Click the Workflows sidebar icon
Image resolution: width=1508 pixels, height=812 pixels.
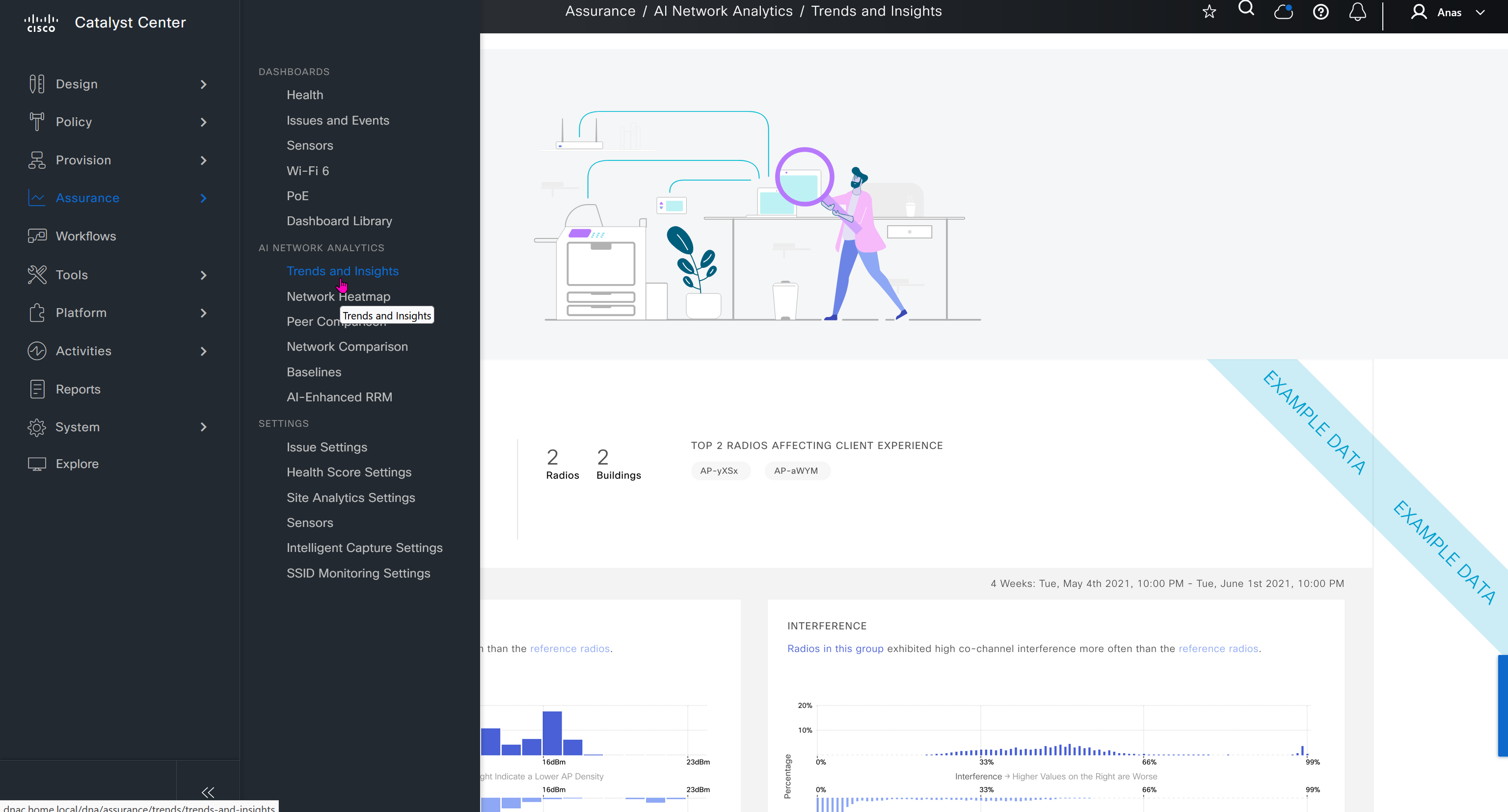click(37, 236)
